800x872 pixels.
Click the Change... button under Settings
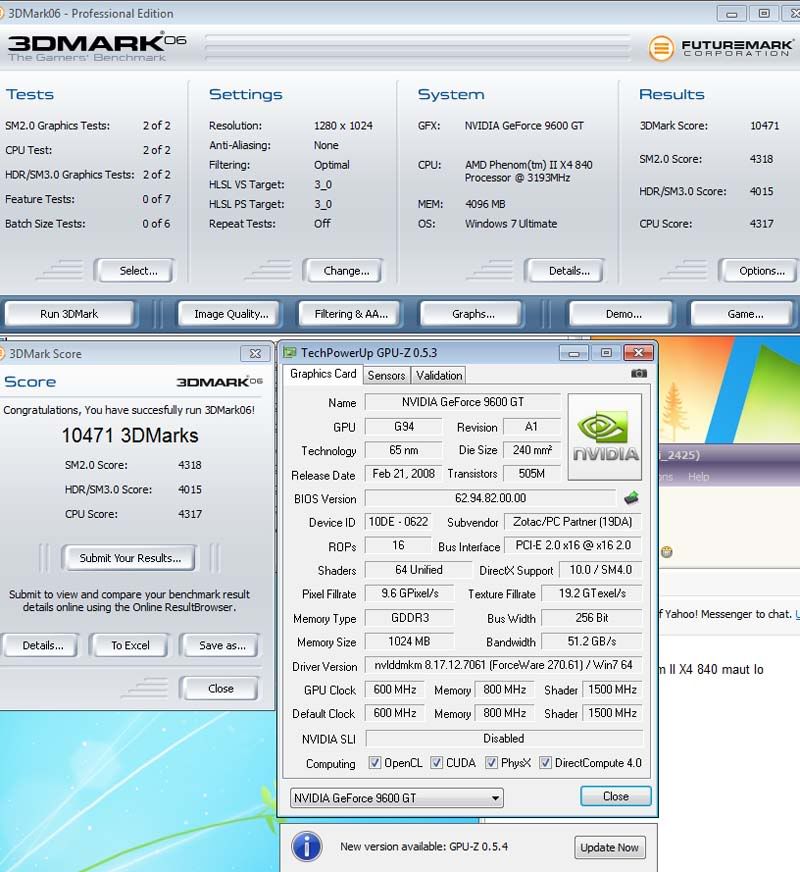342,271
